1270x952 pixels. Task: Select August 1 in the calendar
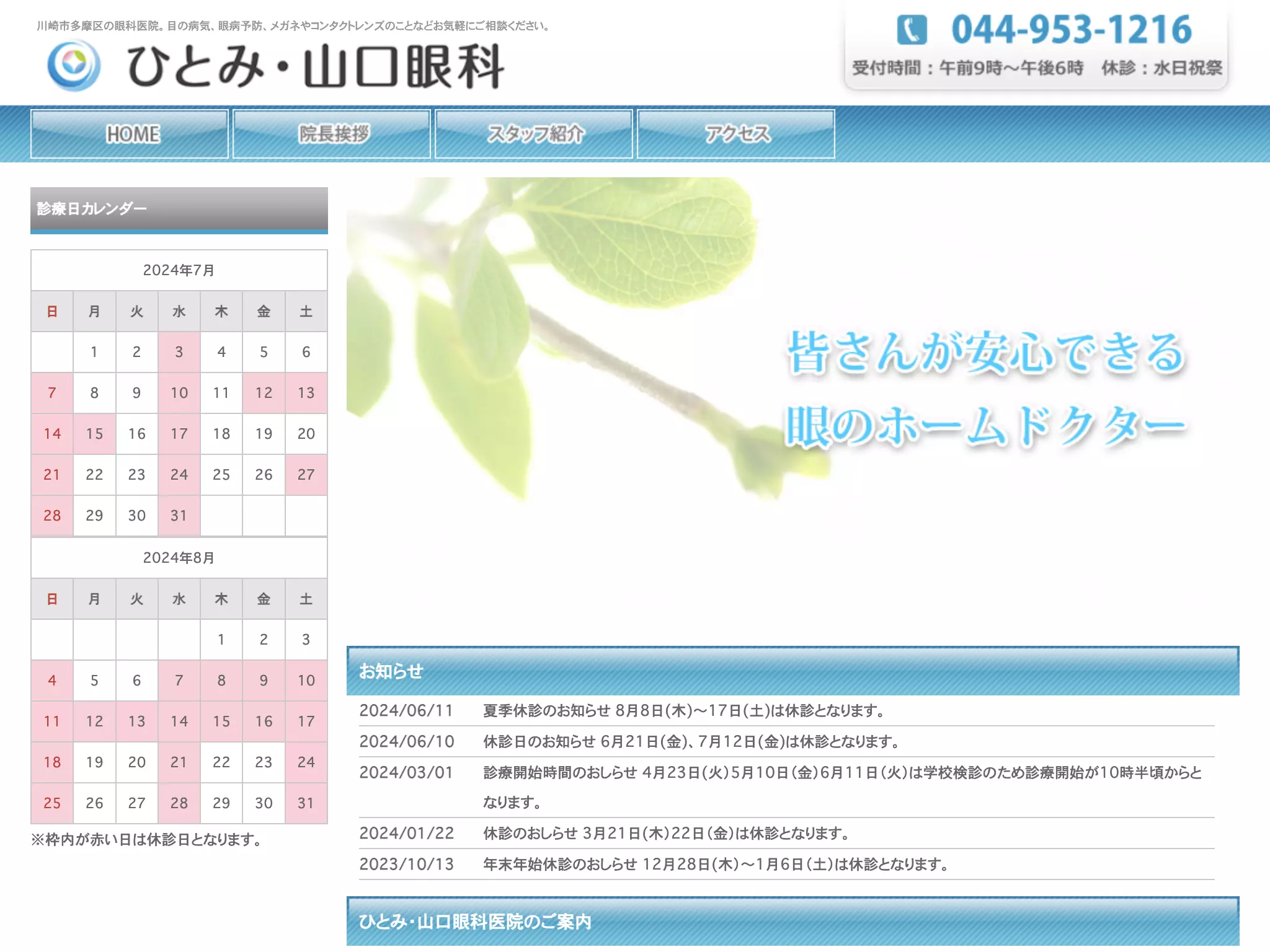[221, 640]
